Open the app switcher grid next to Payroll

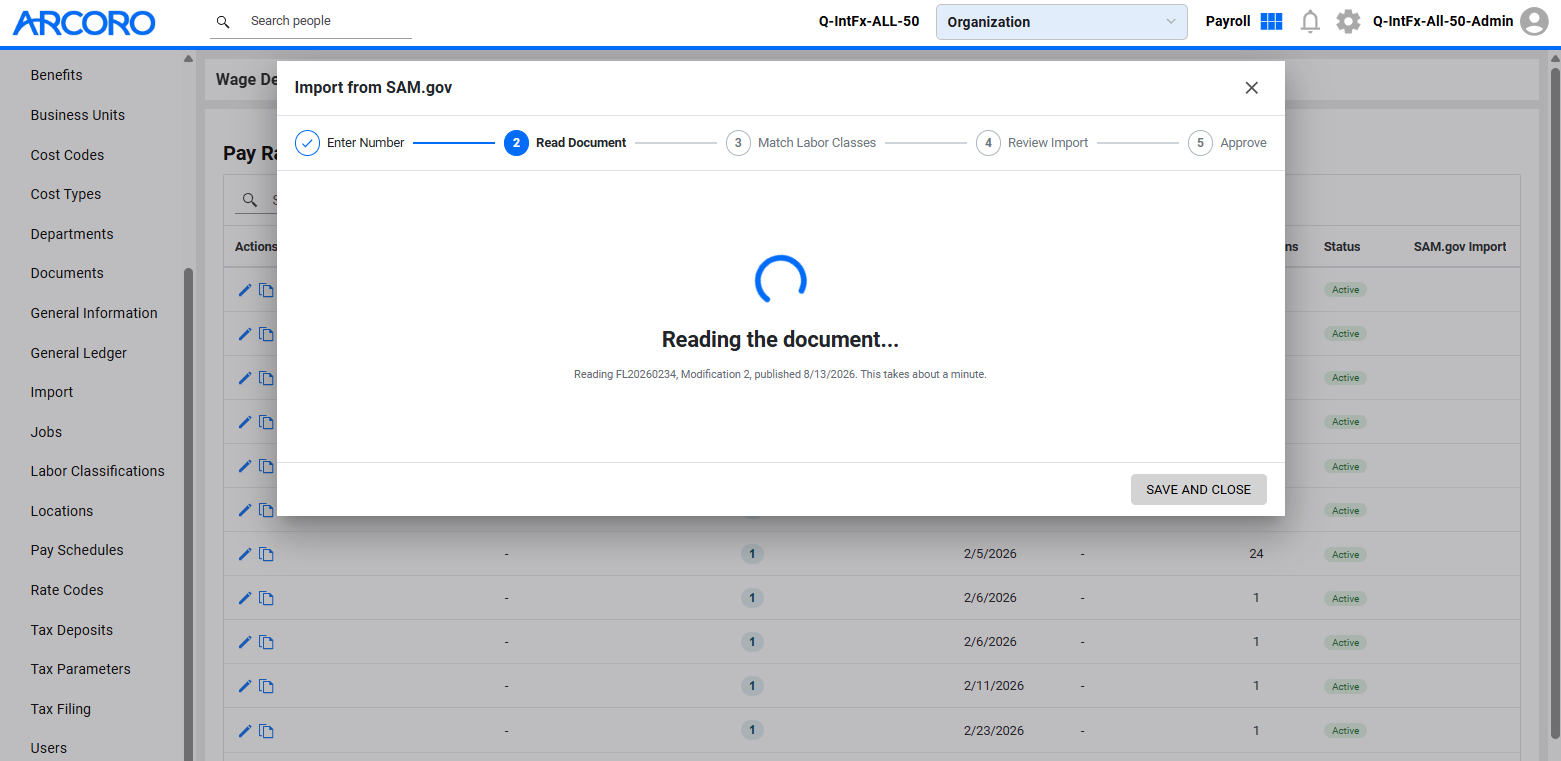coord(1271,21)
